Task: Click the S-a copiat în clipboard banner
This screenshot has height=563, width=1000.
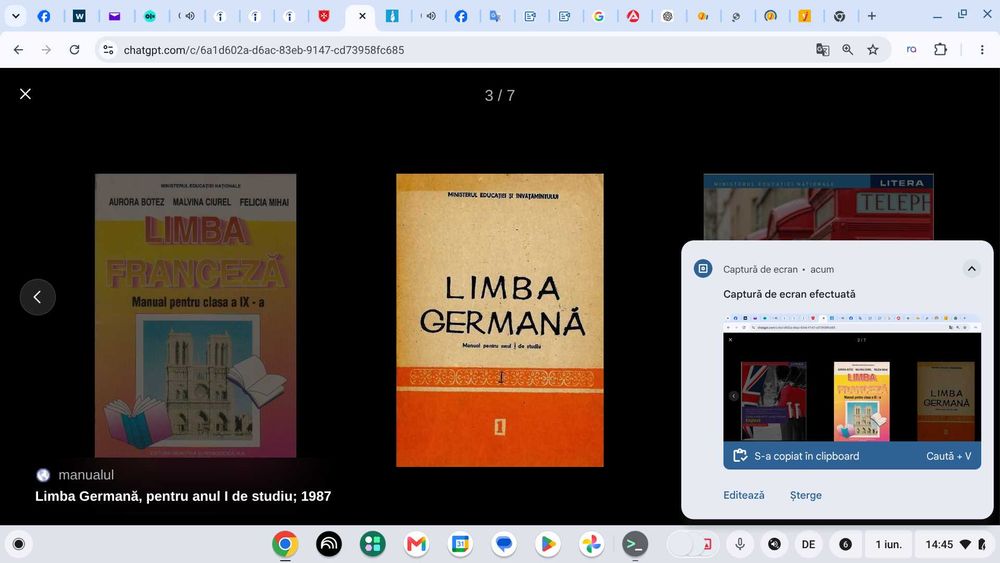Action: pos(852,456)
